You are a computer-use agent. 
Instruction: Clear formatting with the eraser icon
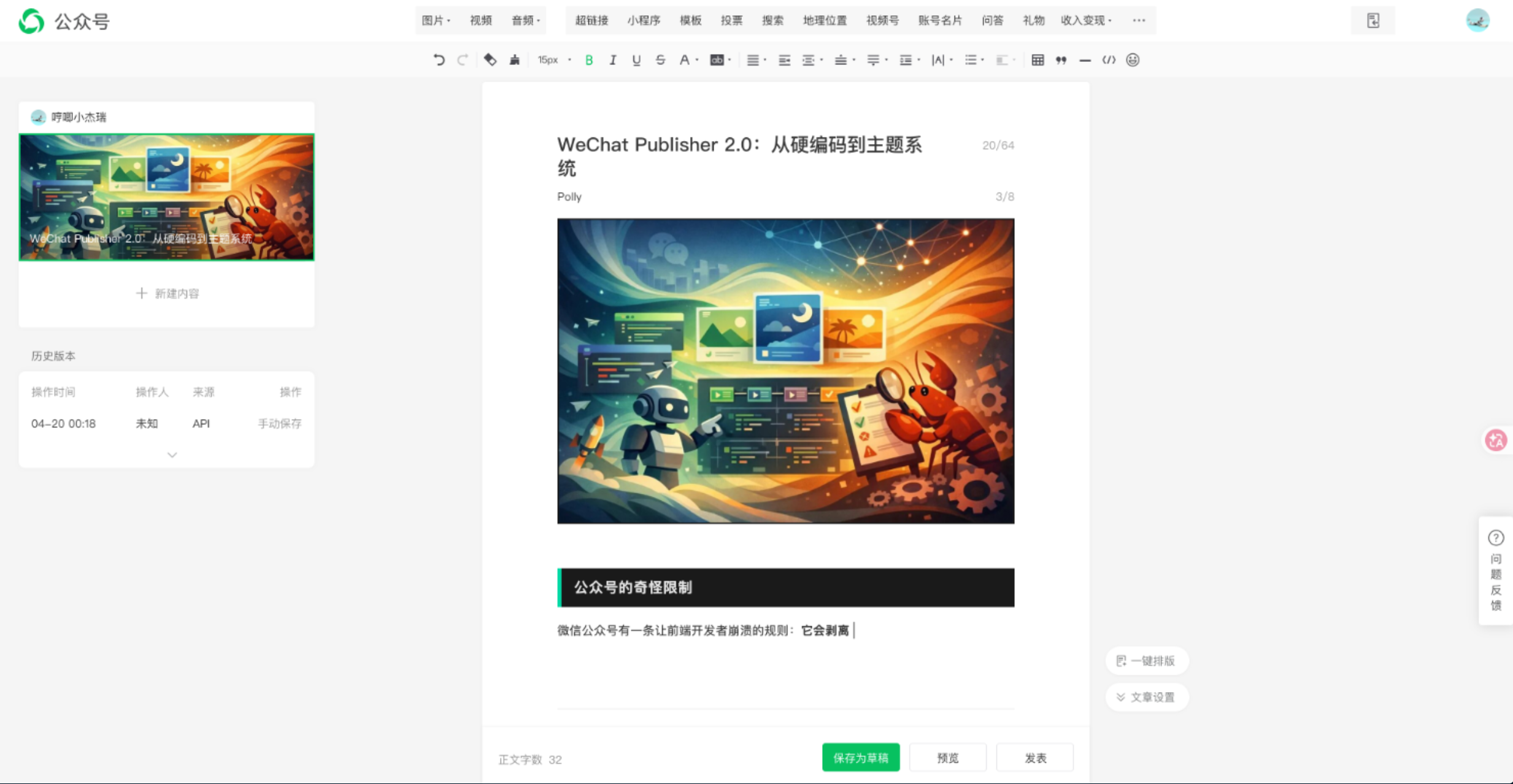click(490, 60)
